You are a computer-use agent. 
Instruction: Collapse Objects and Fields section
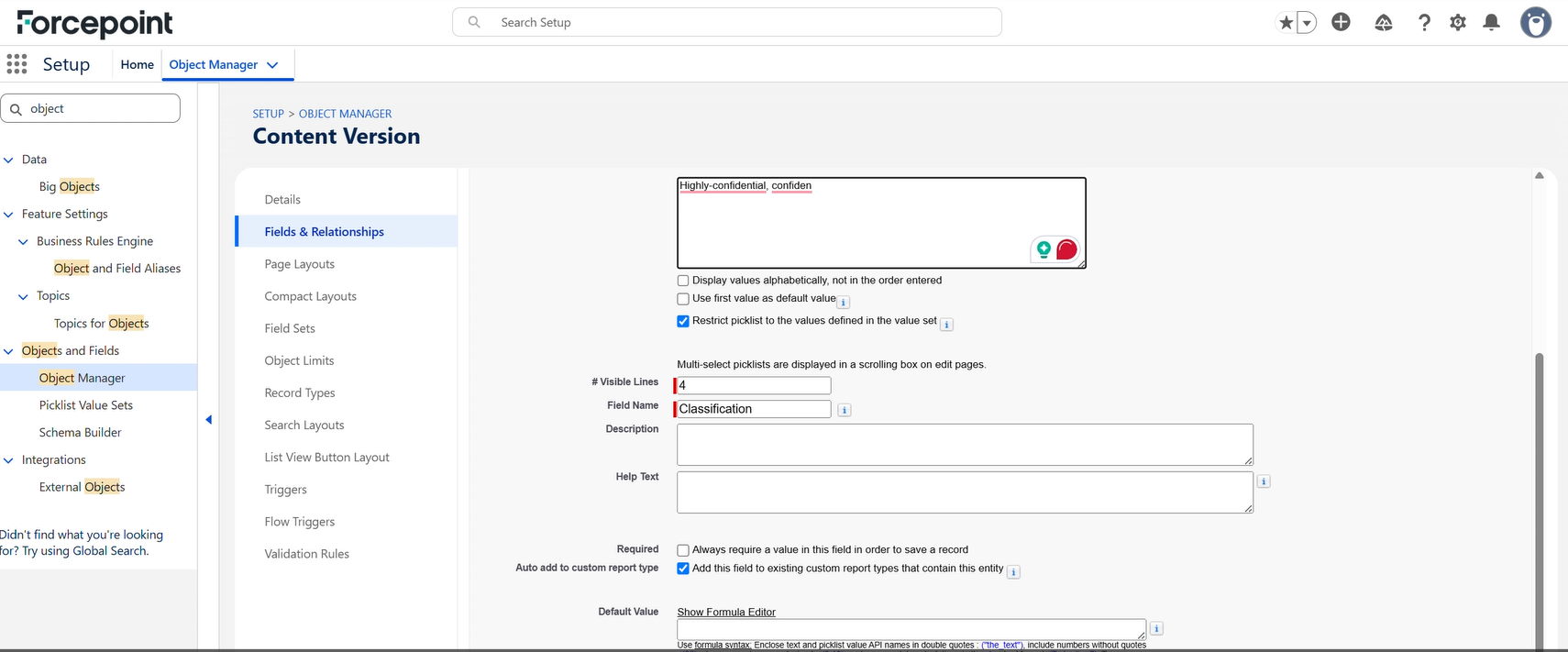8,351
